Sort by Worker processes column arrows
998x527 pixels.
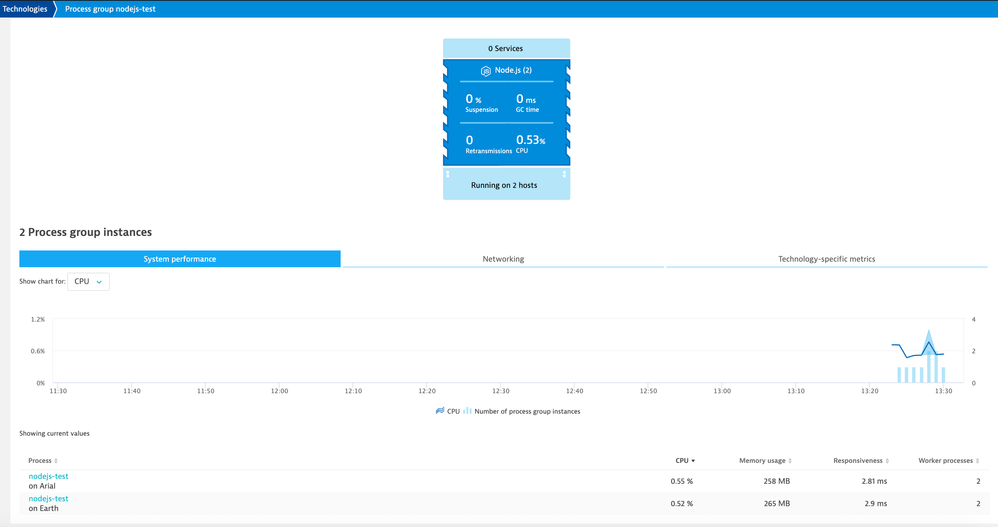(x=977, y=461)
